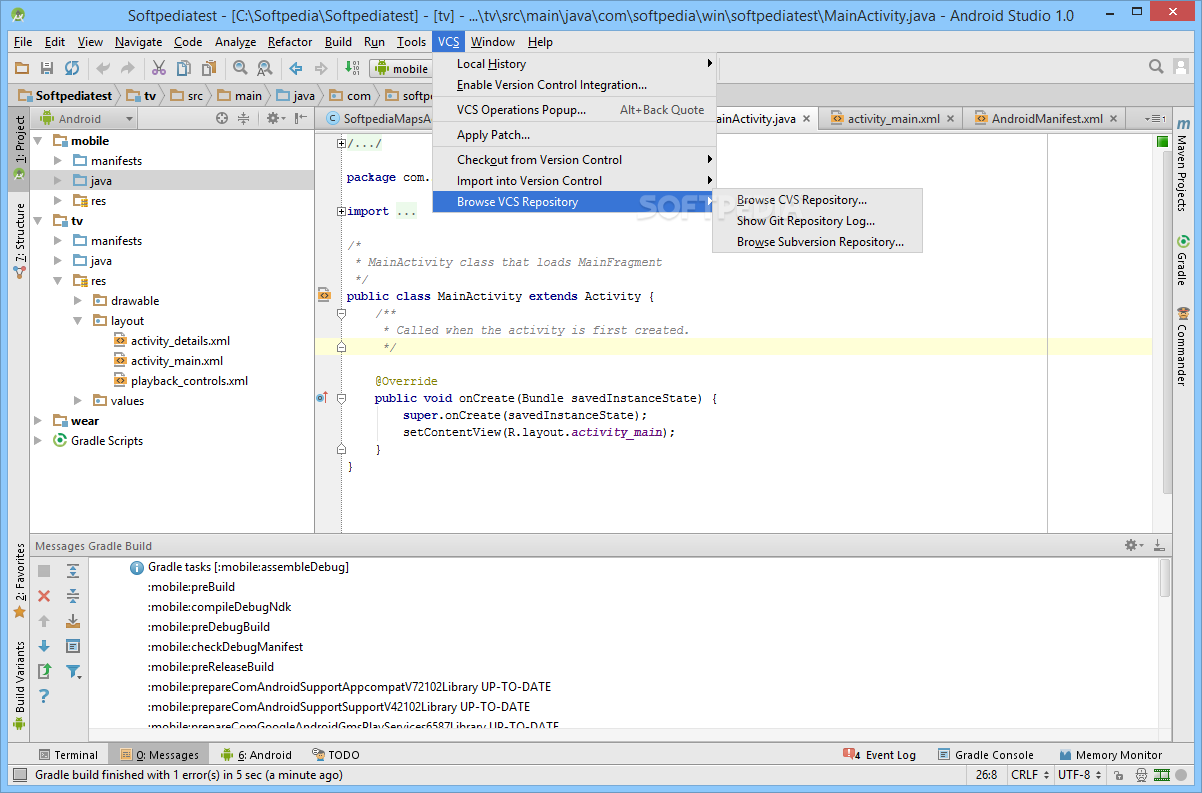This screenshot has width=1202, height=793.
Task: Click the green inspection status square
Action: [x=1162, y=142]
